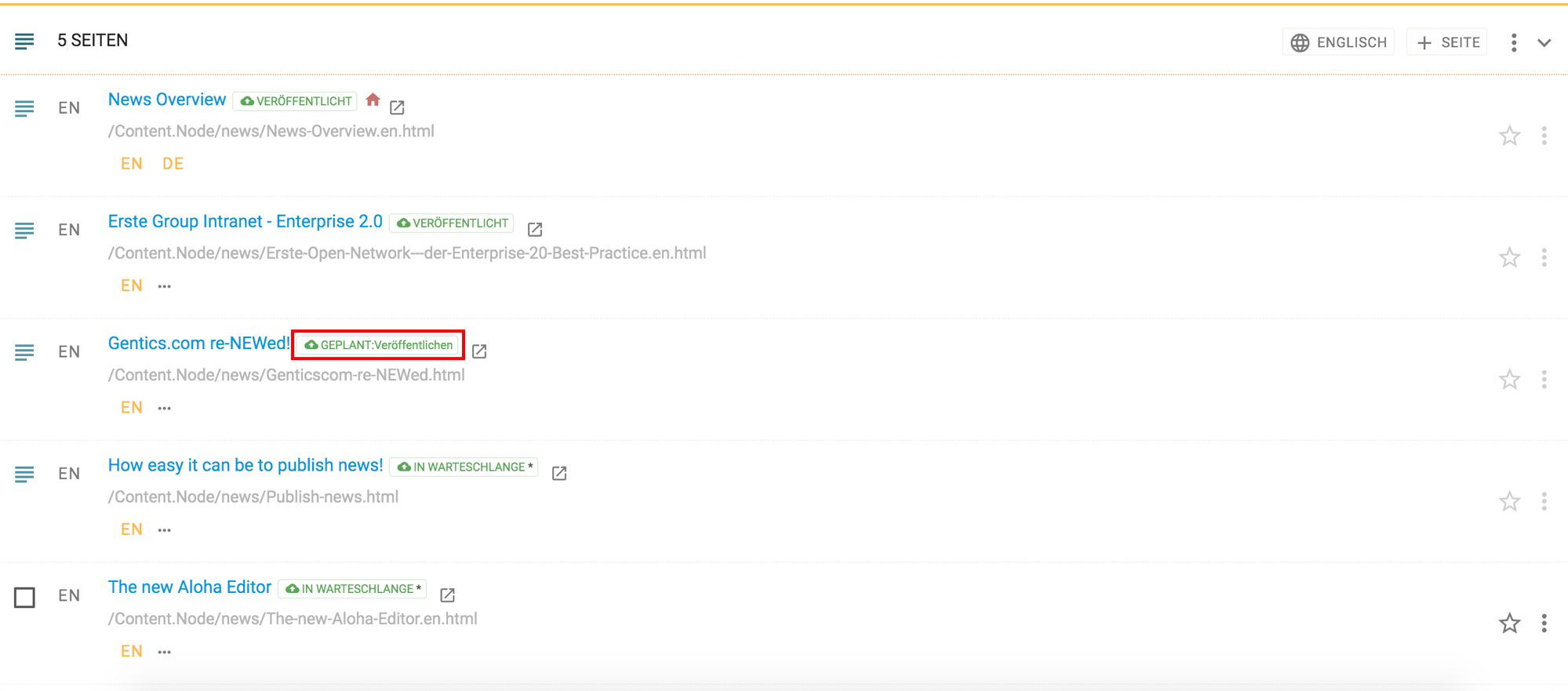Select EN language variant of News Overview

(x=132, y=163)
